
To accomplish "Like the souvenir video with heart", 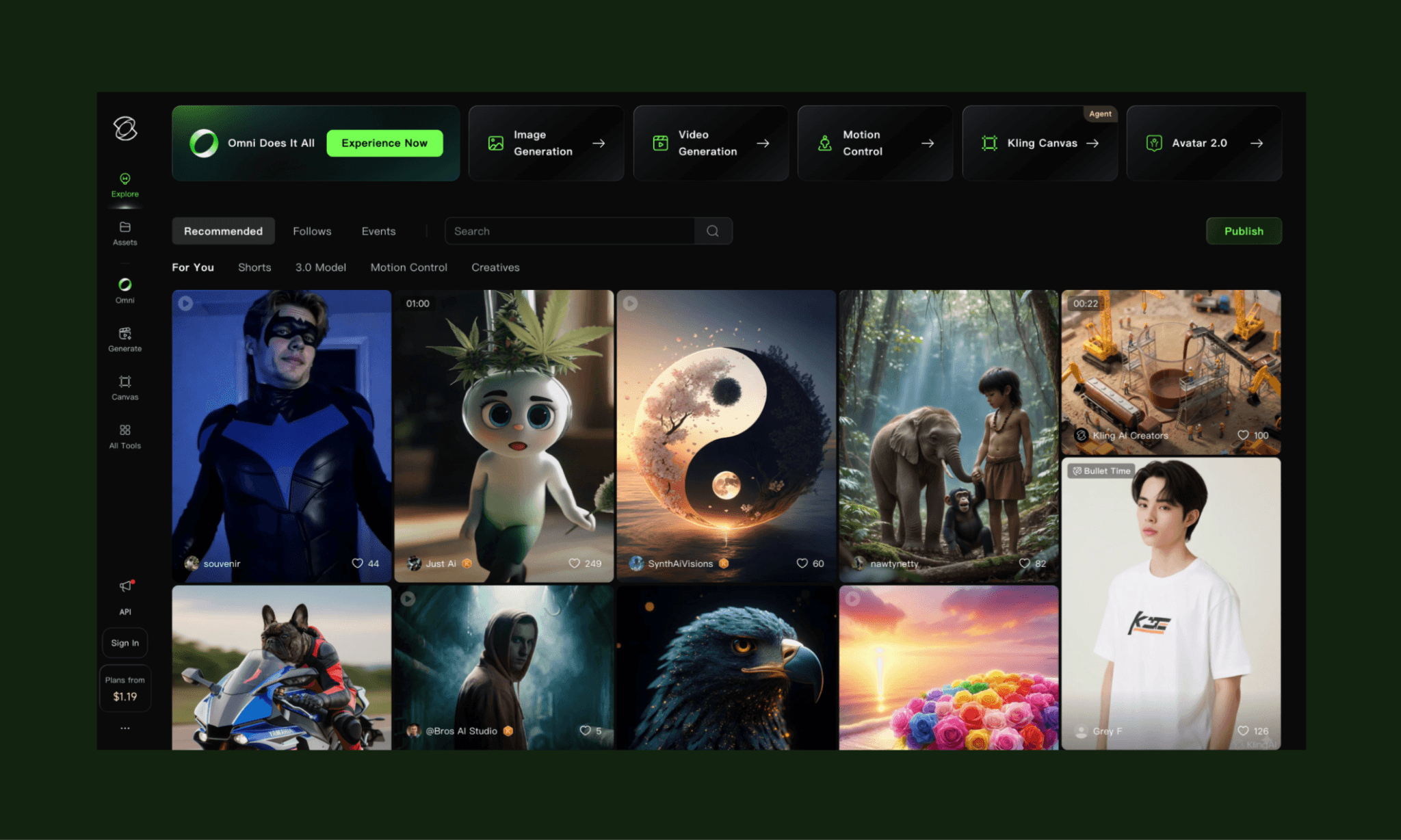I will coord(357,563).
